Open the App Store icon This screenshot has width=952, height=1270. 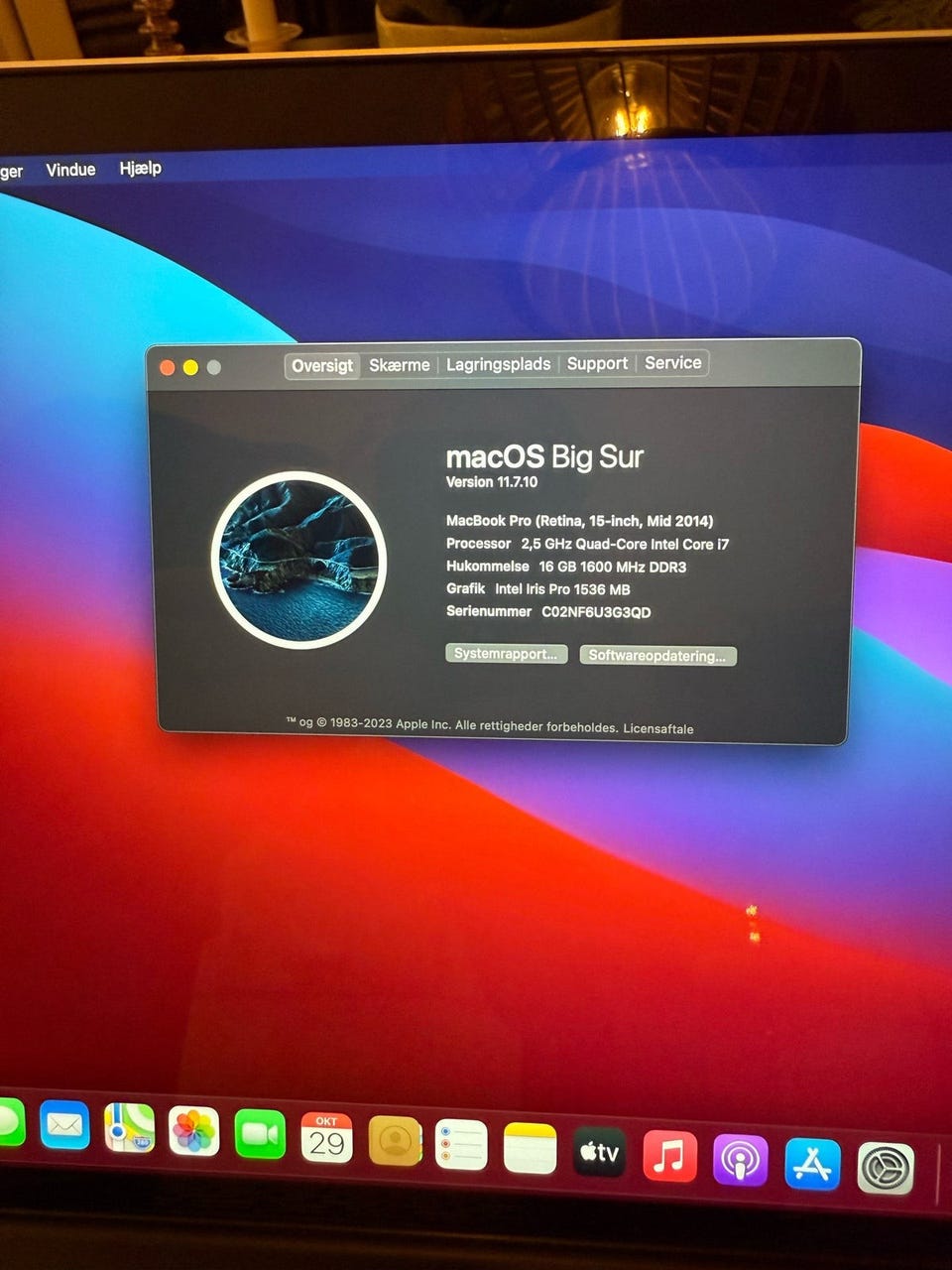pos(812,1164)
